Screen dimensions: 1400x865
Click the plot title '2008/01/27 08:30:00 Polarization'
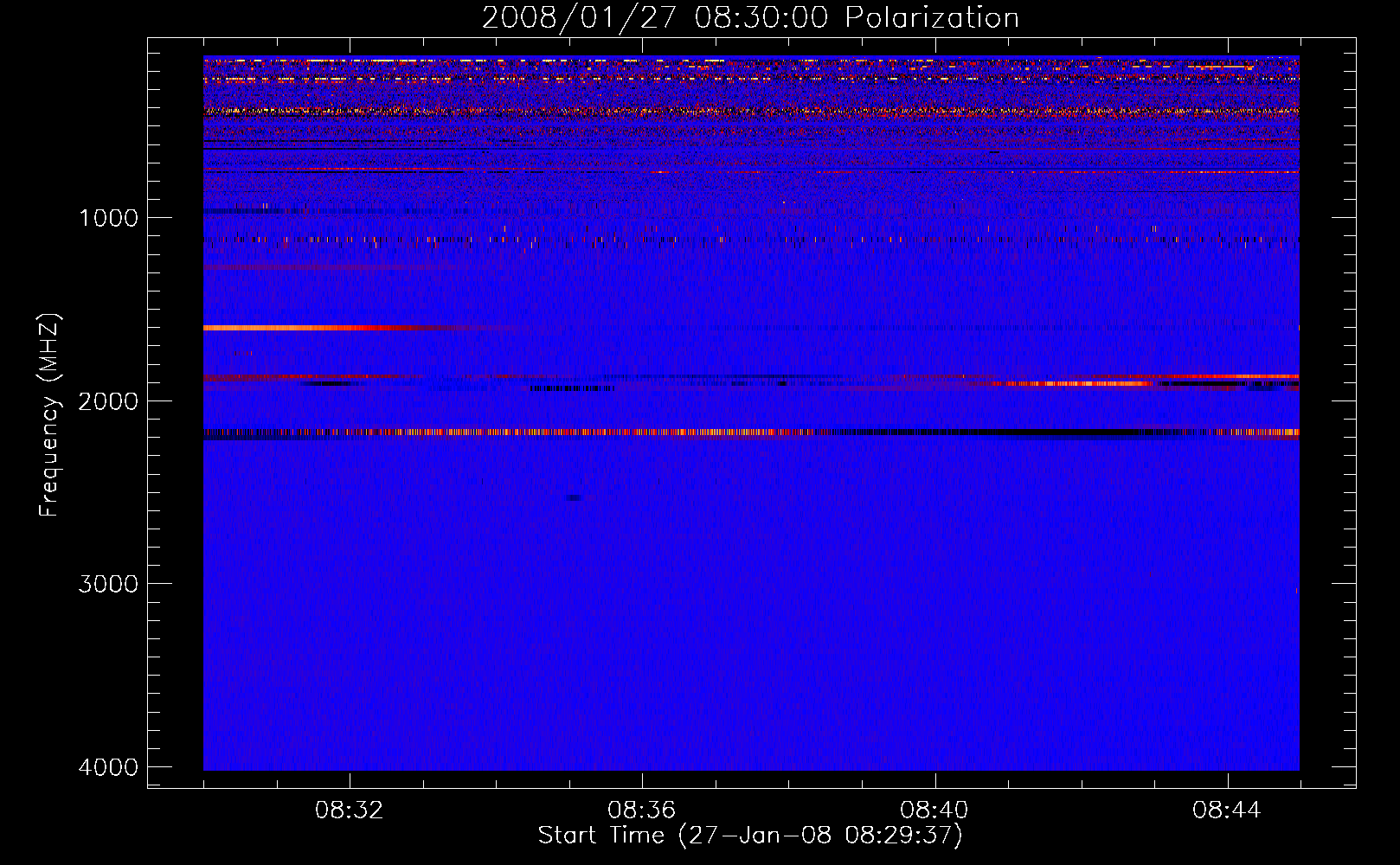tap(750, 17)
